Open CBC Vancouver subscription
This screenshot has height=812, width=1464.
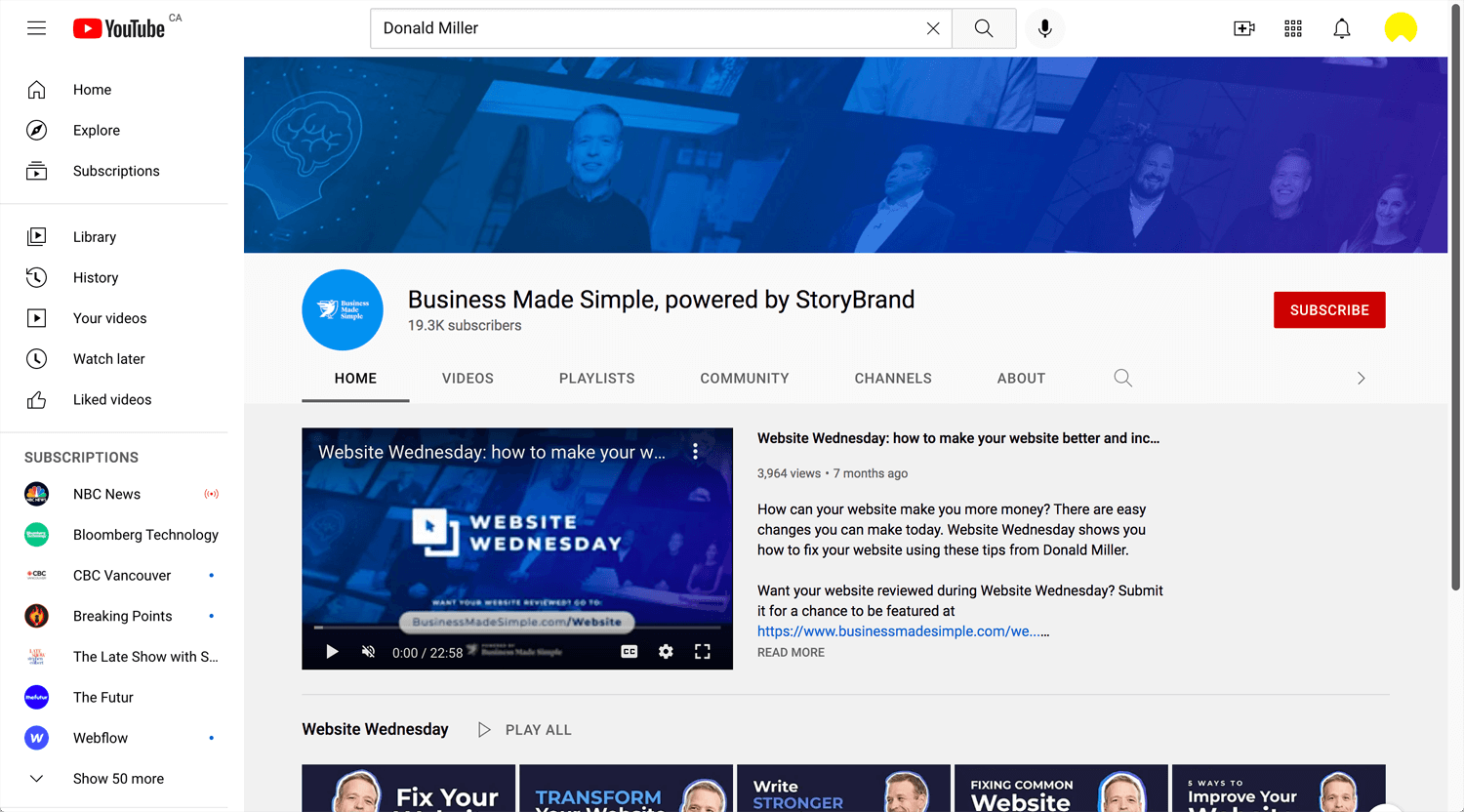(114, 576)
